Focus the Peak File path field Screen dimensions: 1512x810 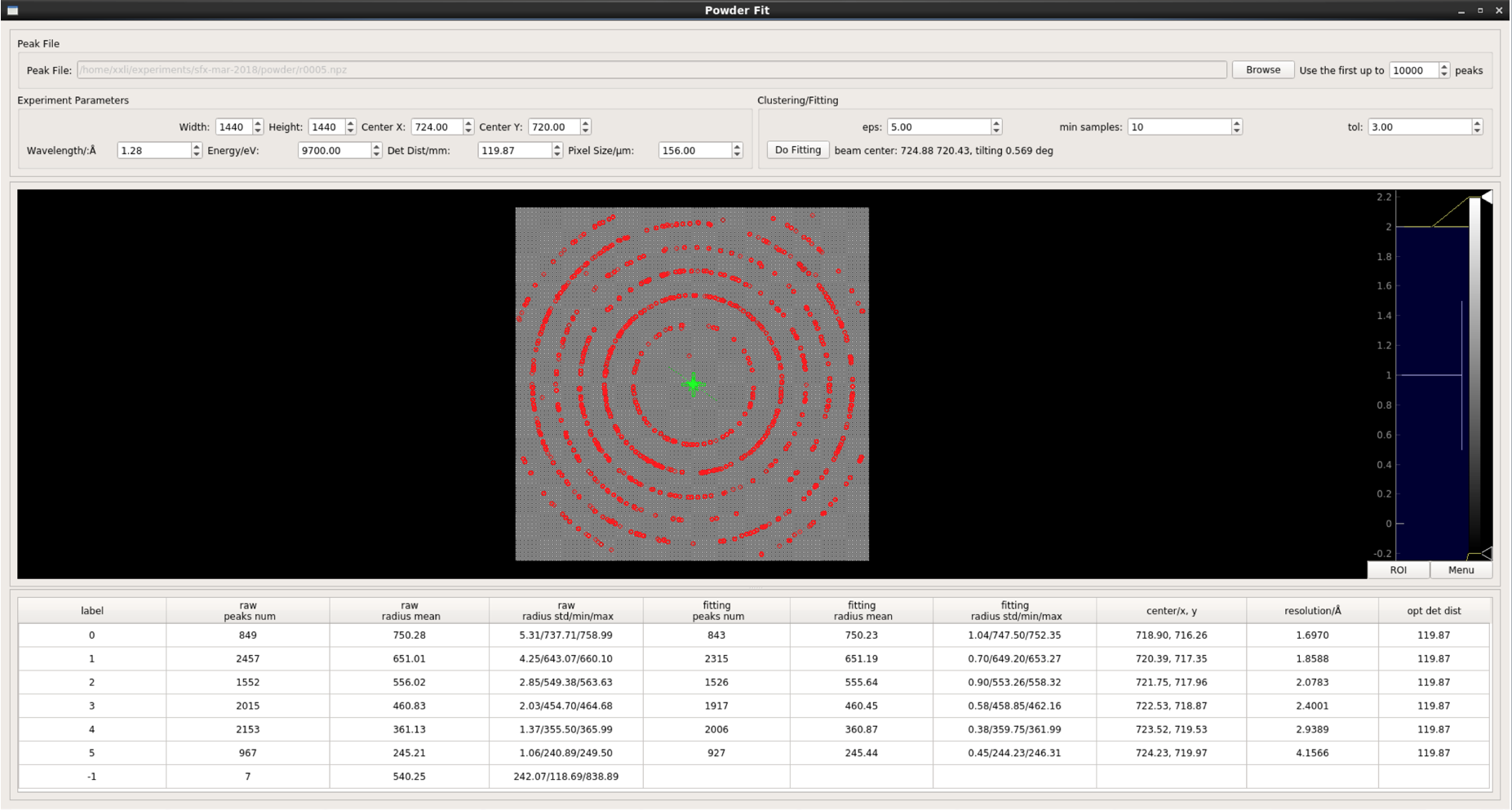click(x=651, y=70)
